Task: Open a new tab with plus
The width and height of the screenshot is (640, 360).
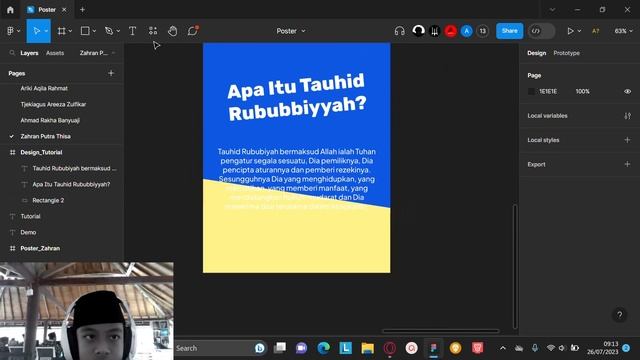Action: pyautogui.click(x=82, y=9)
